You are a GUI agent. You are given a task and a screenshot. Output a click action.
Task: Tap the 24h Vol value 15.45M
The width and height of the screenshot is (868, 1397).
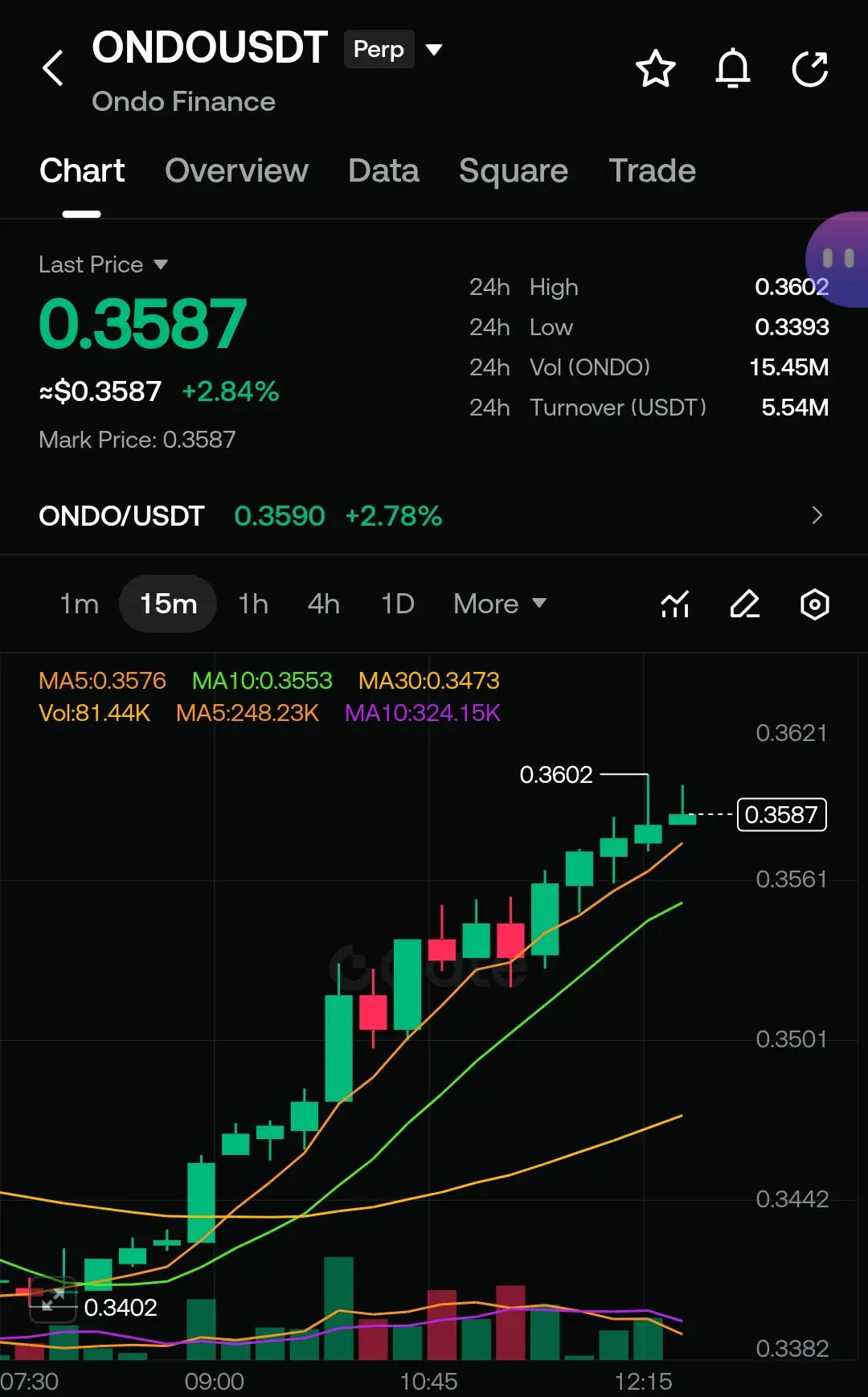788,367
